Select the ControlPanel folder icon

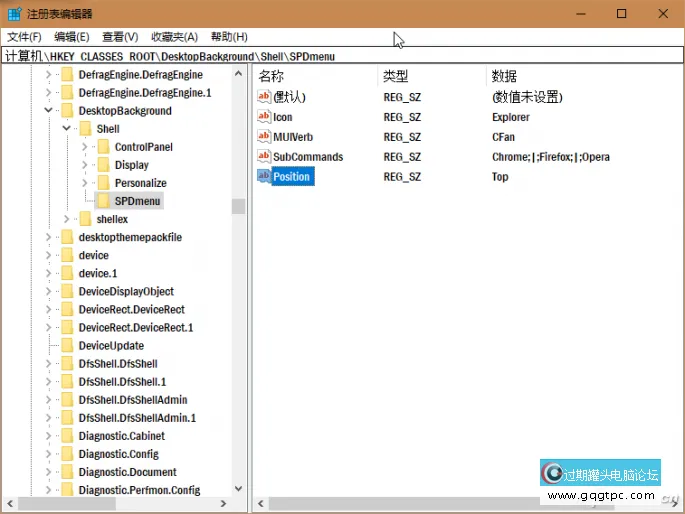pyautogui.click(x=104, y=147)
